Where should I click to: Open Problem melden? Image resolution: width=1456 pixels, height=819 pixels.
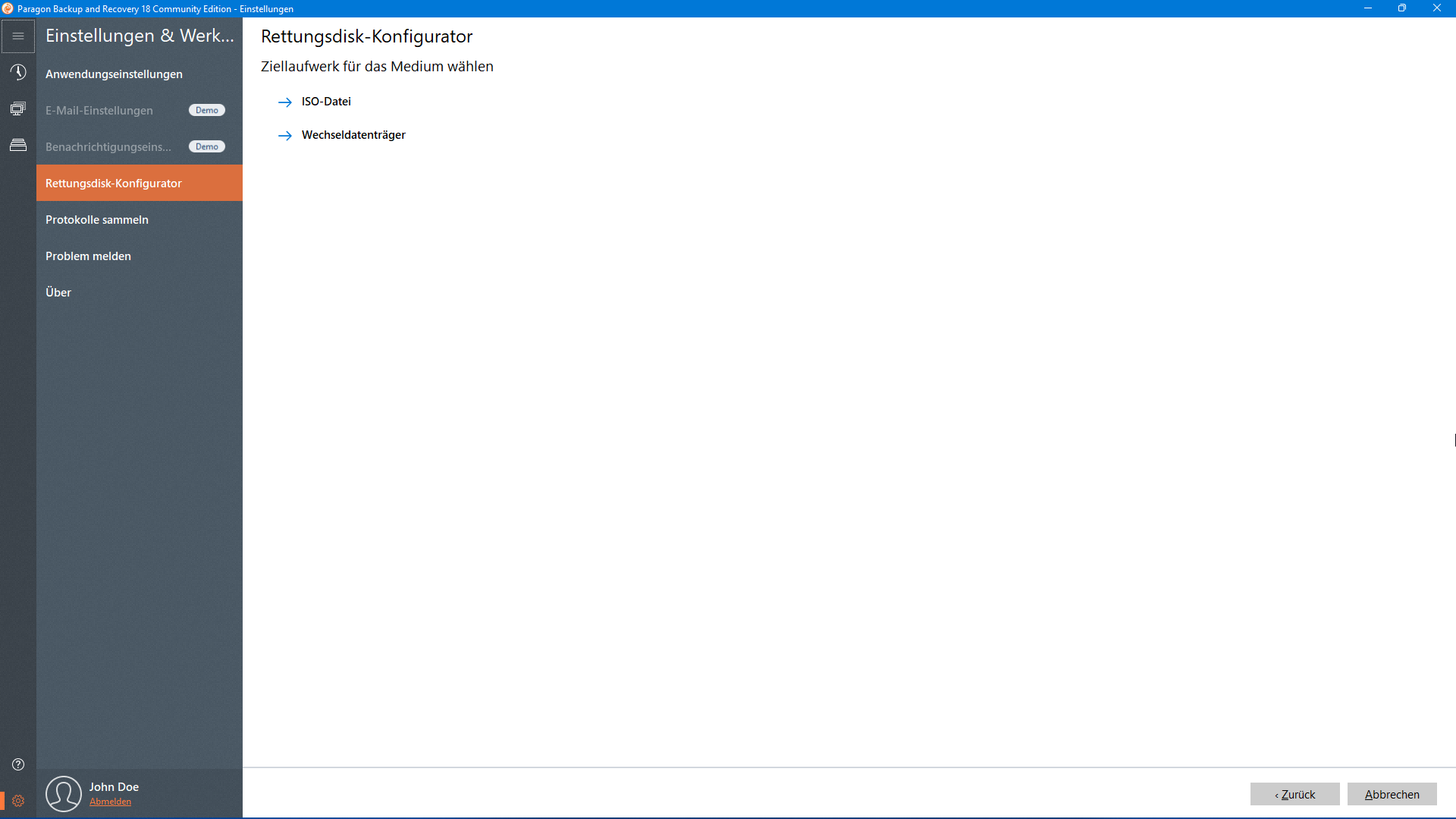click(x=88, y=256)
